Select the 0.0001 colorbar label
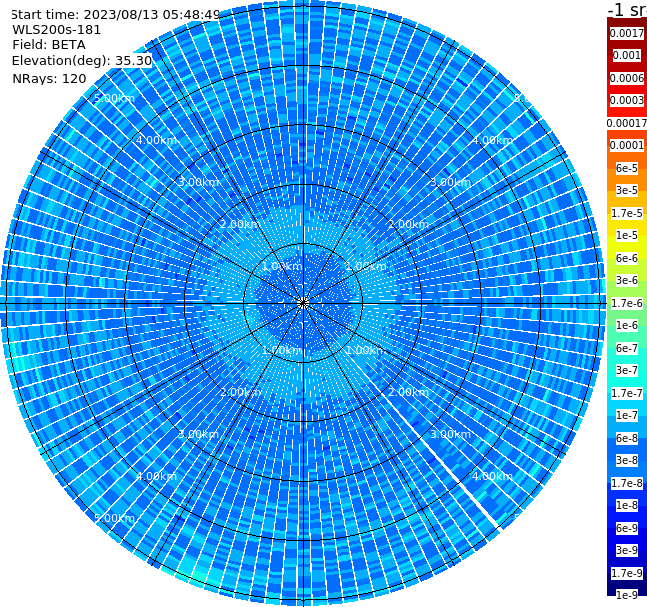647x607 pixels. tap(627, 145)
